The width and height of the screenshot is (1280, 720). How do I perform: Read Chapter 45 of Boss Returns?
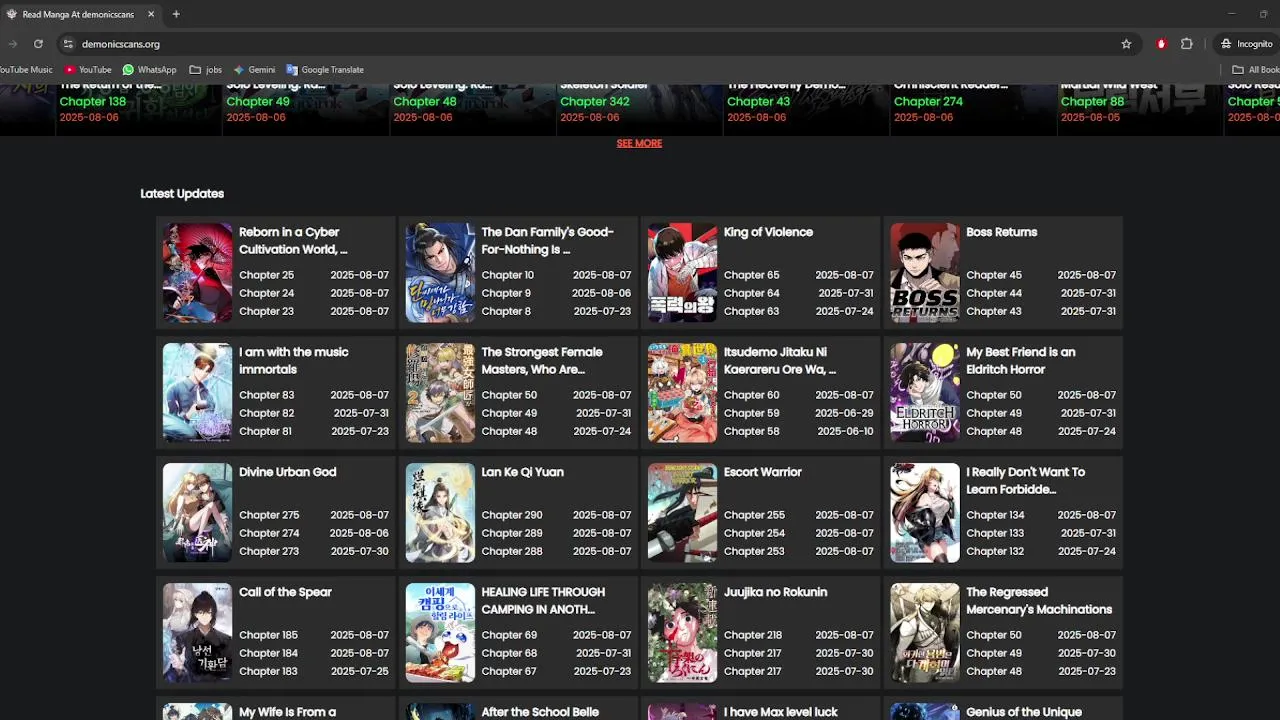click(x=993, y=275)
